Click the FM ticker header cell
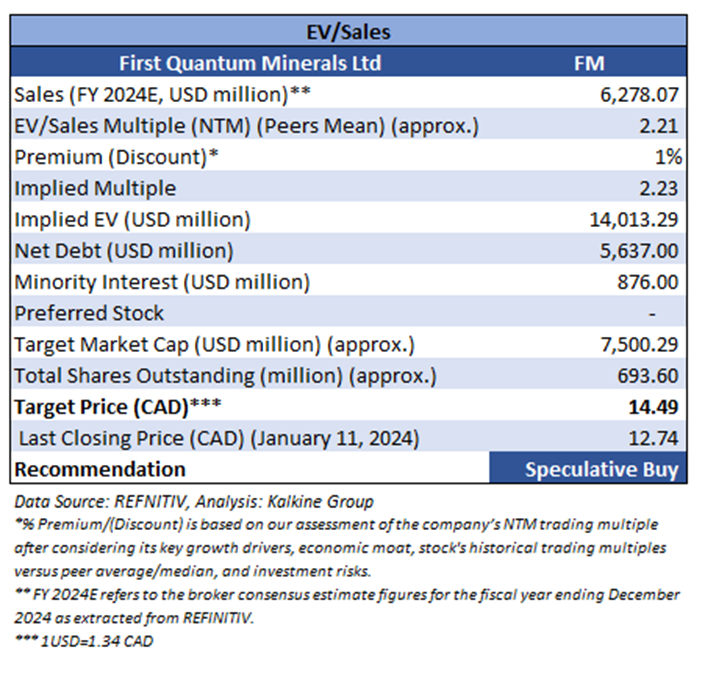Screen dimensions: 705x681 point(589,63)
